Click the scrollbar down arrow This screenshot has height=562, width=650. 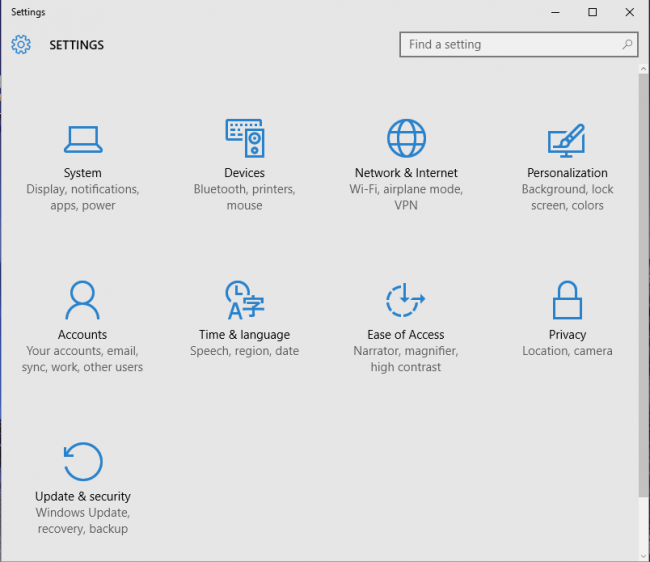click(643, 556)
